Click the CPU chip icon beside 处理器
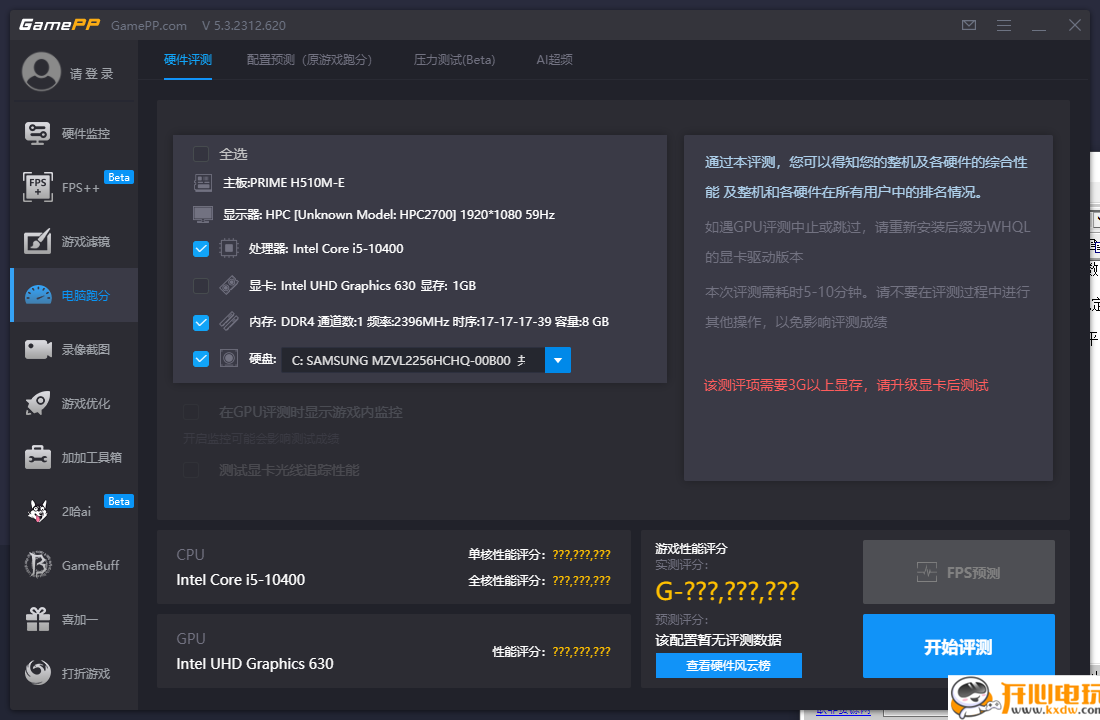The width and height of the screenshot is (1100, 720). 229,248
